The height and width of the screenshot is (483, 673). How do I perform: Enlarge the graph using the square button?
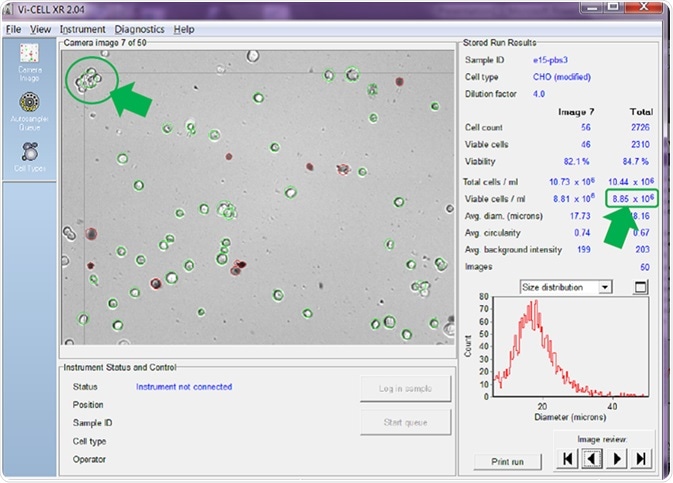641,287
